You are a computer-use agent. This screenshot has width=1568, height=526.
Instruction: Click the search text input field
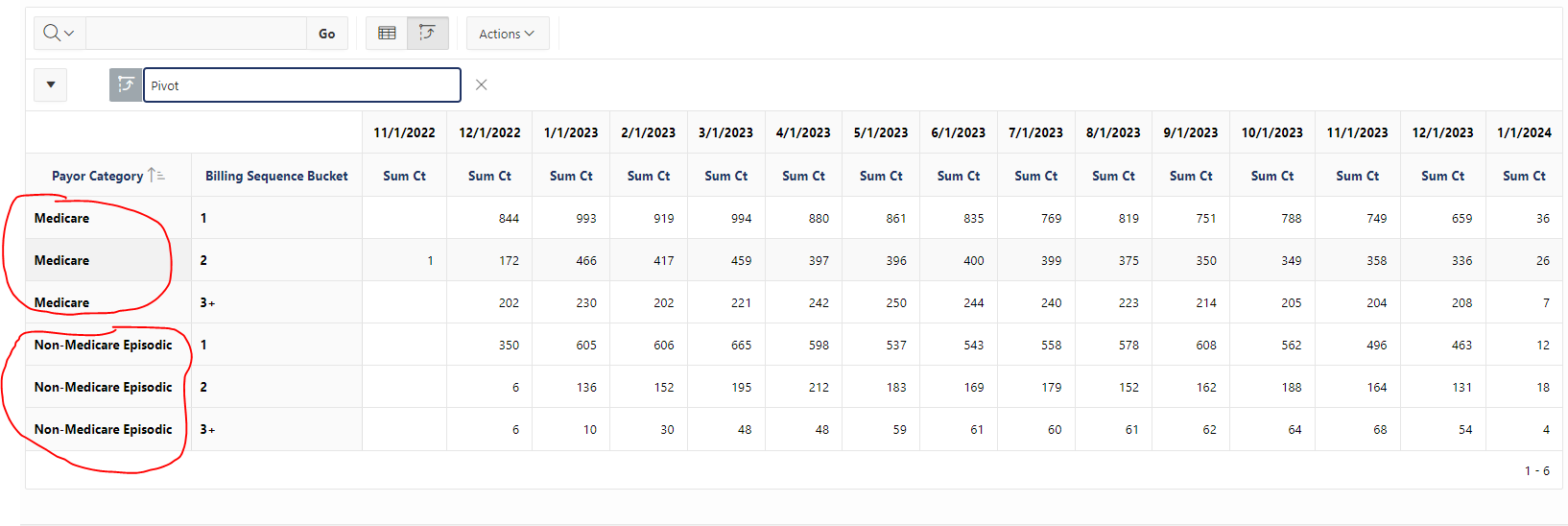(196, 34)
